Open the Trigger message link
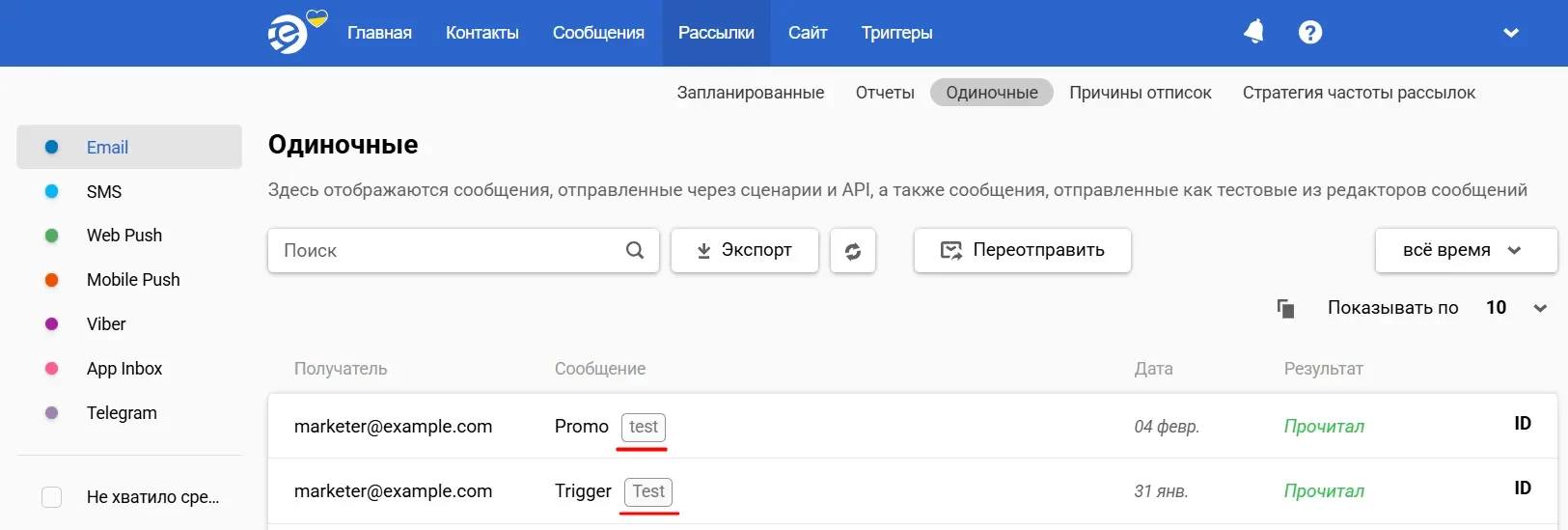1568x530 pixels. pos(583,491)
